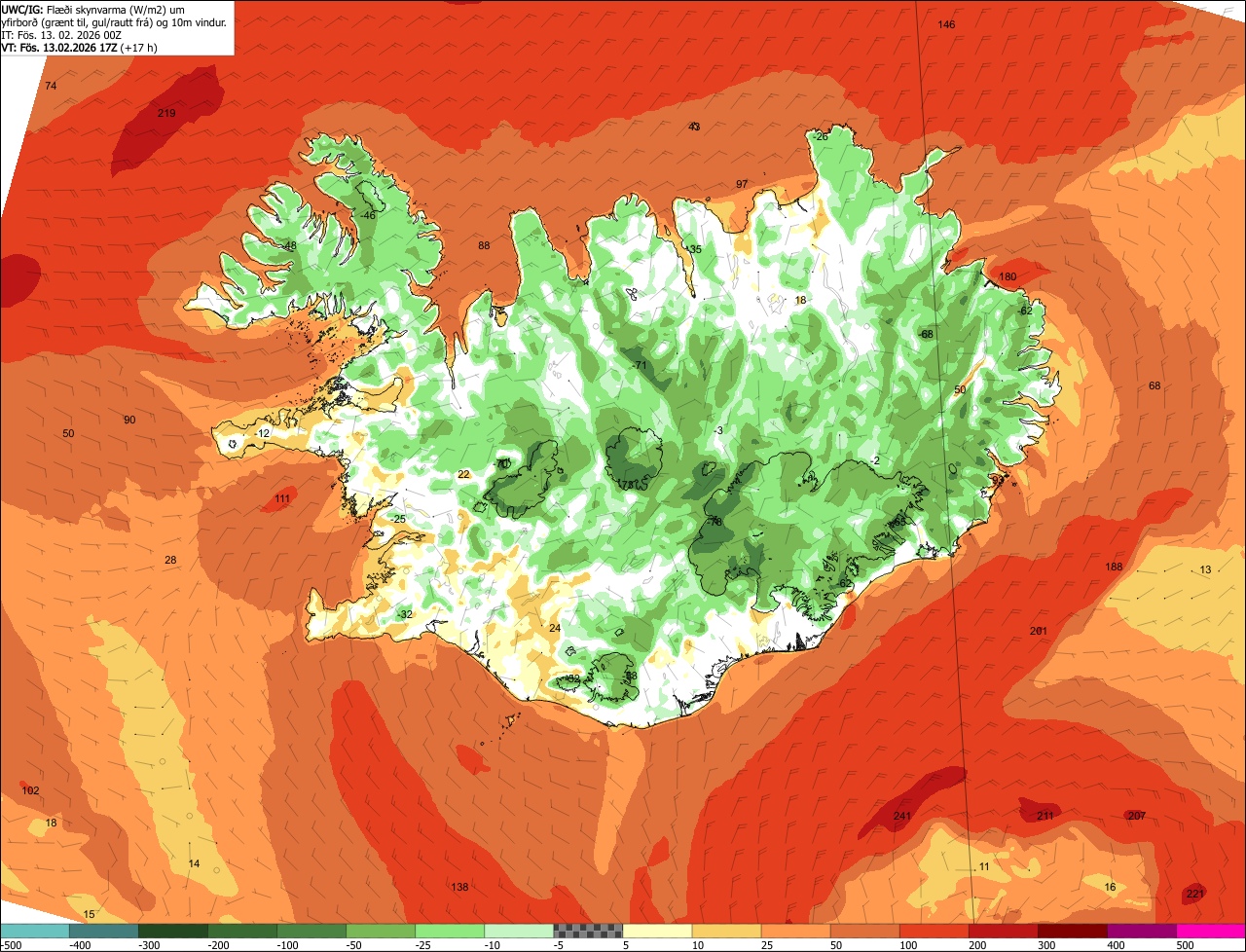The image size is (1246, 952).
Task: Click the 74 value on the map
Action: coord(51,87)
